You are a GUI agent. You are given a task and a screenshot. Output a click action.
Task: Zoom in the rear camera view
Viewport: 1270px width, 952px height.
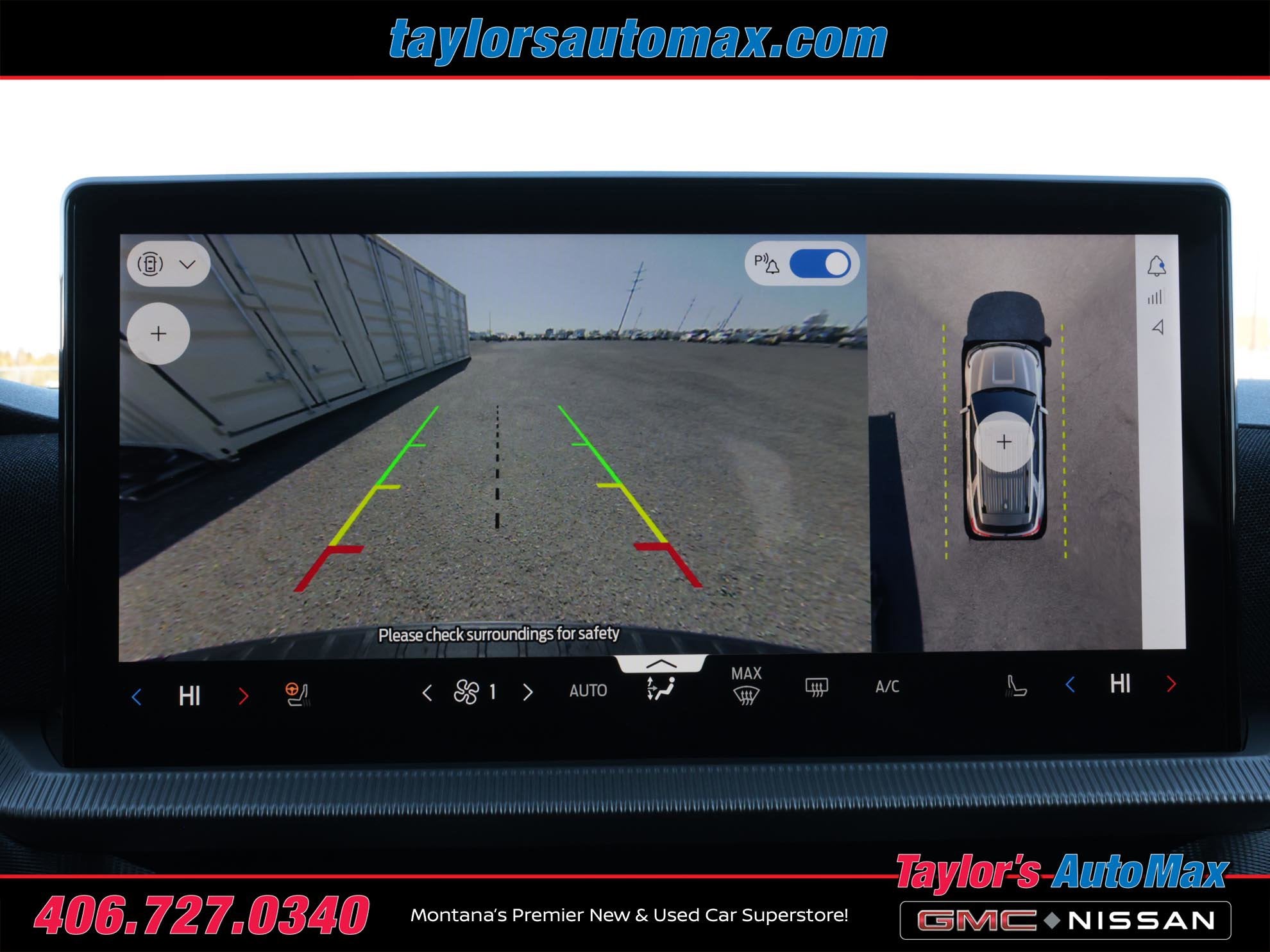(158, 333)
